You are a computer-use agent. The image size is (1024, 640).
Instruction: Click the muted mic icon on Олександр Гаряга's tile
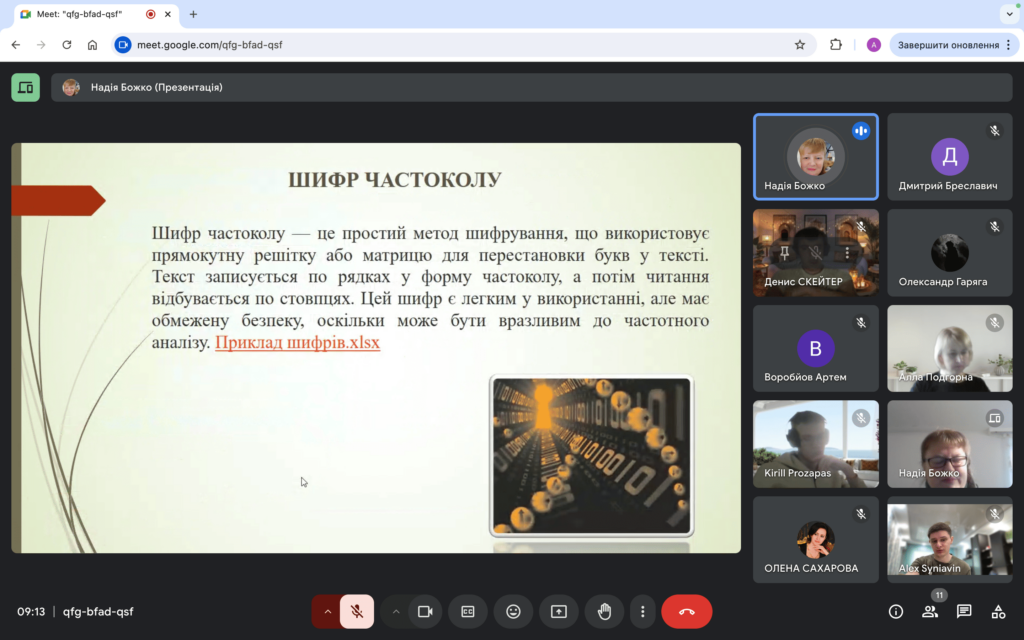(995, 227)
